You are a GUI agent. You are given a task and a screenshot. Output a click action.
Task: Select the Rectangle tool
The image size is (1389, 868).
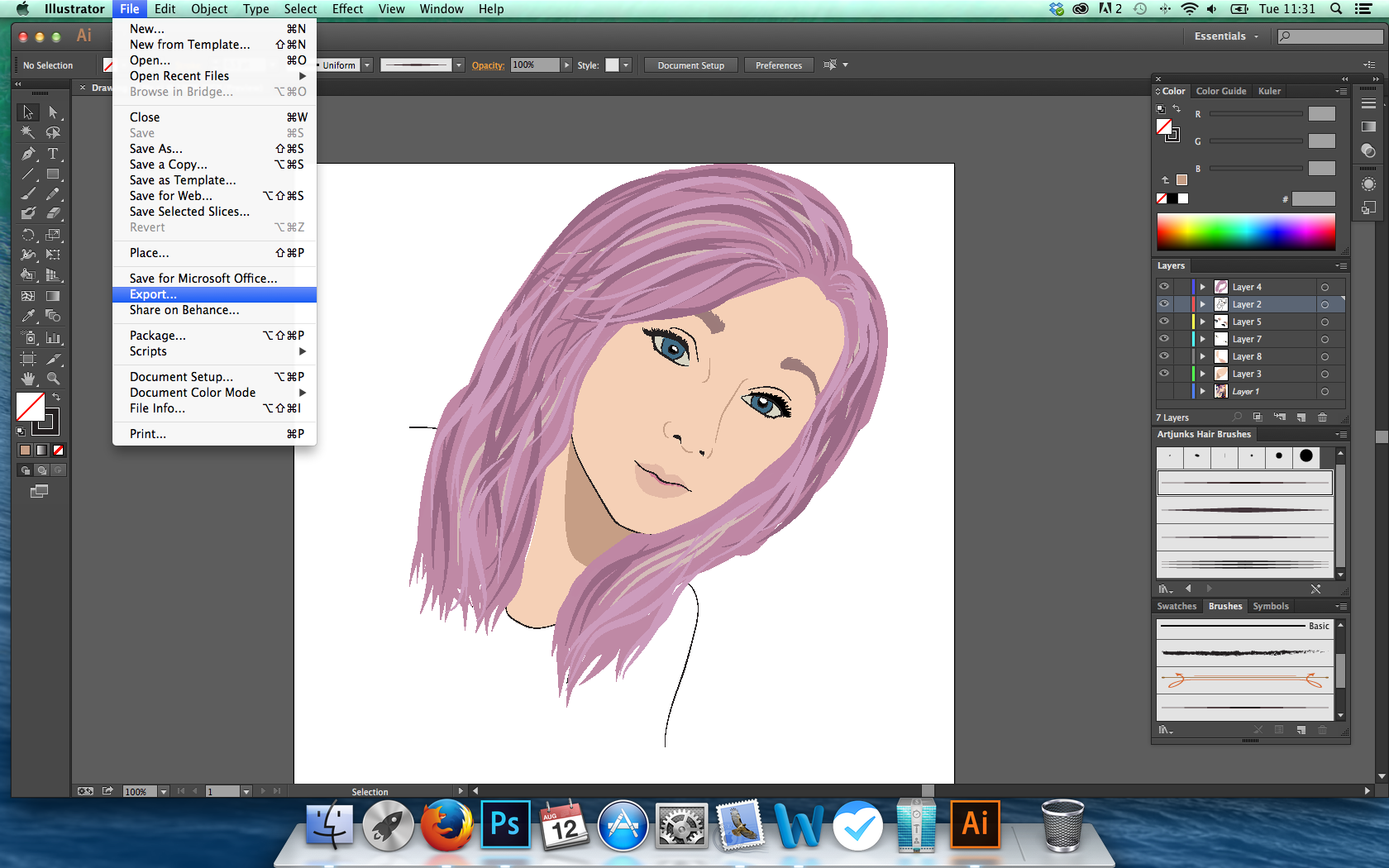53,174
